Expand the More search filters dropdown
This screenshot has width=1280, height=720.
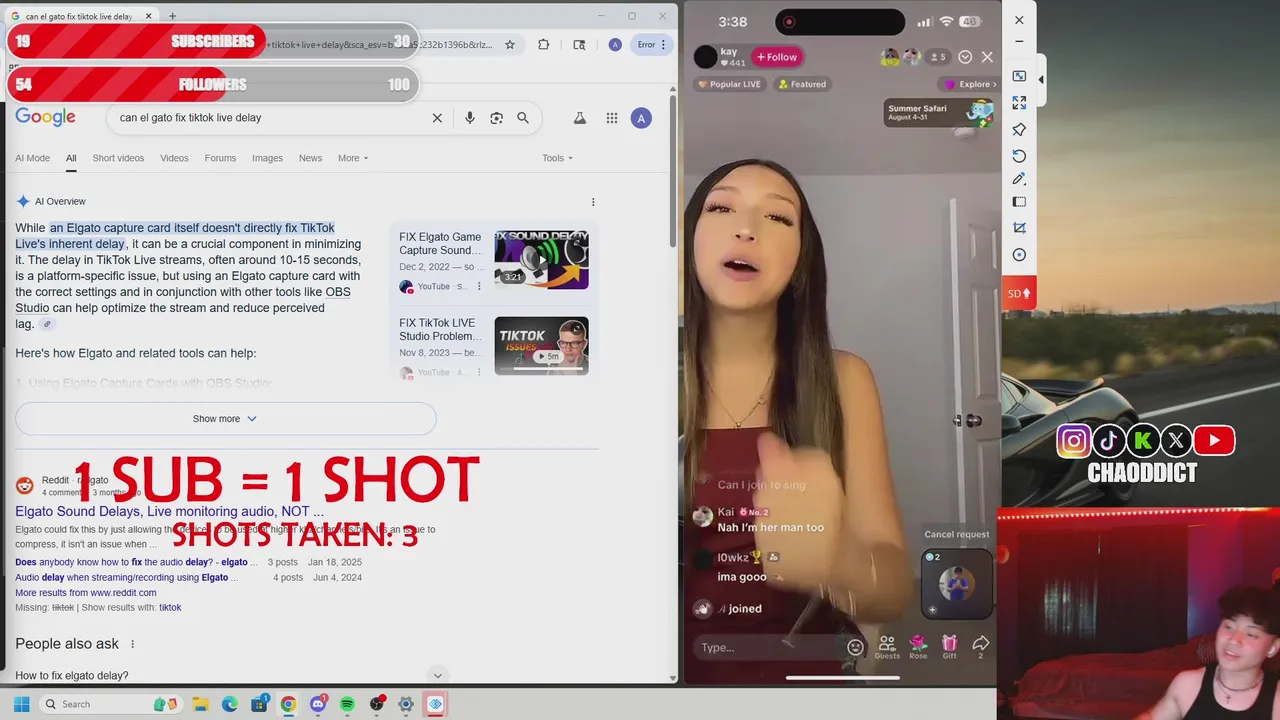point(353,158)
